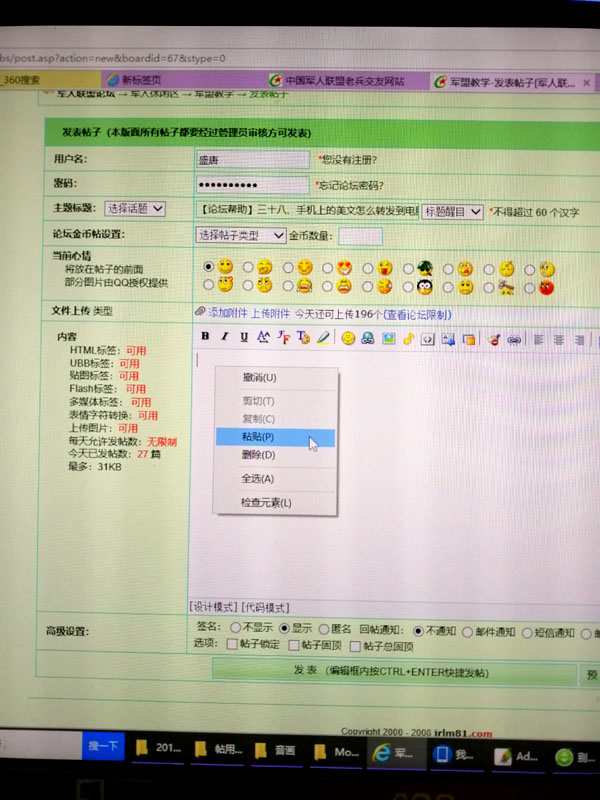
Task: Open the 查看论坛限制 link
Action: (x=417, y=315)
